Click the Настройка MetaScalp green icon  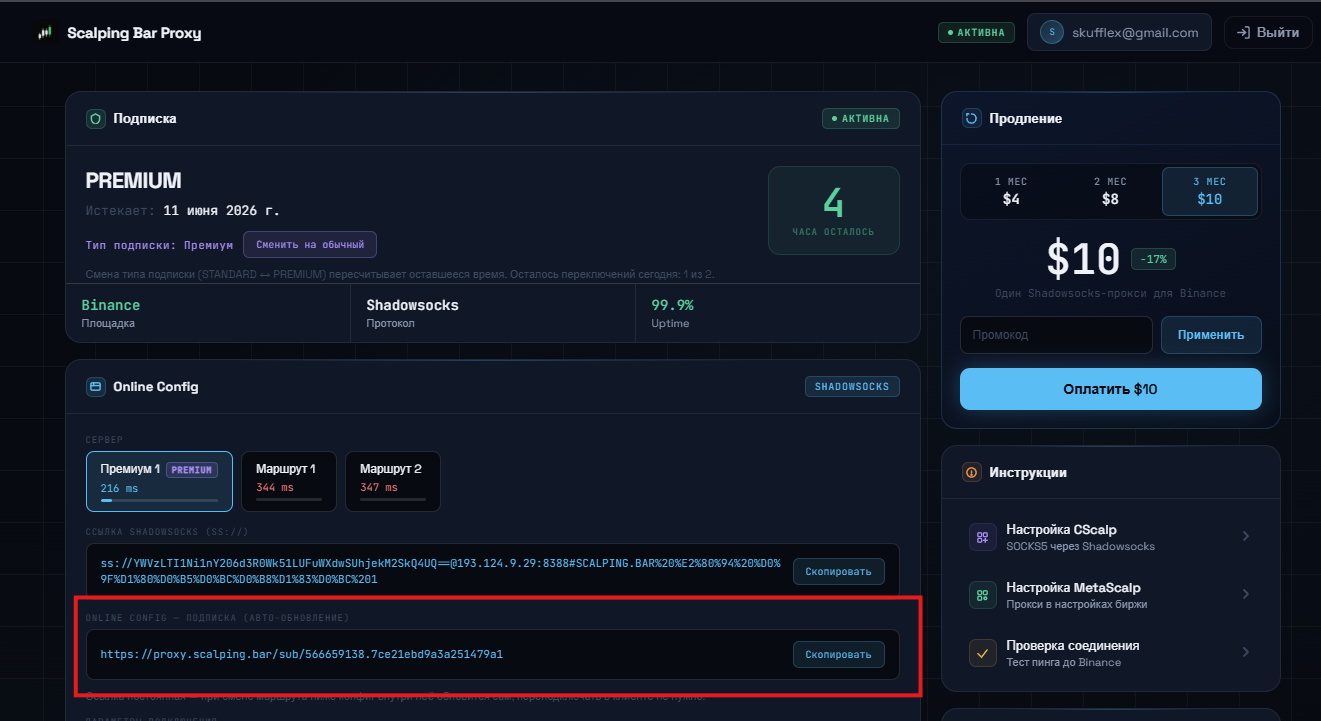pyautogui.click(x=983, y=595)
